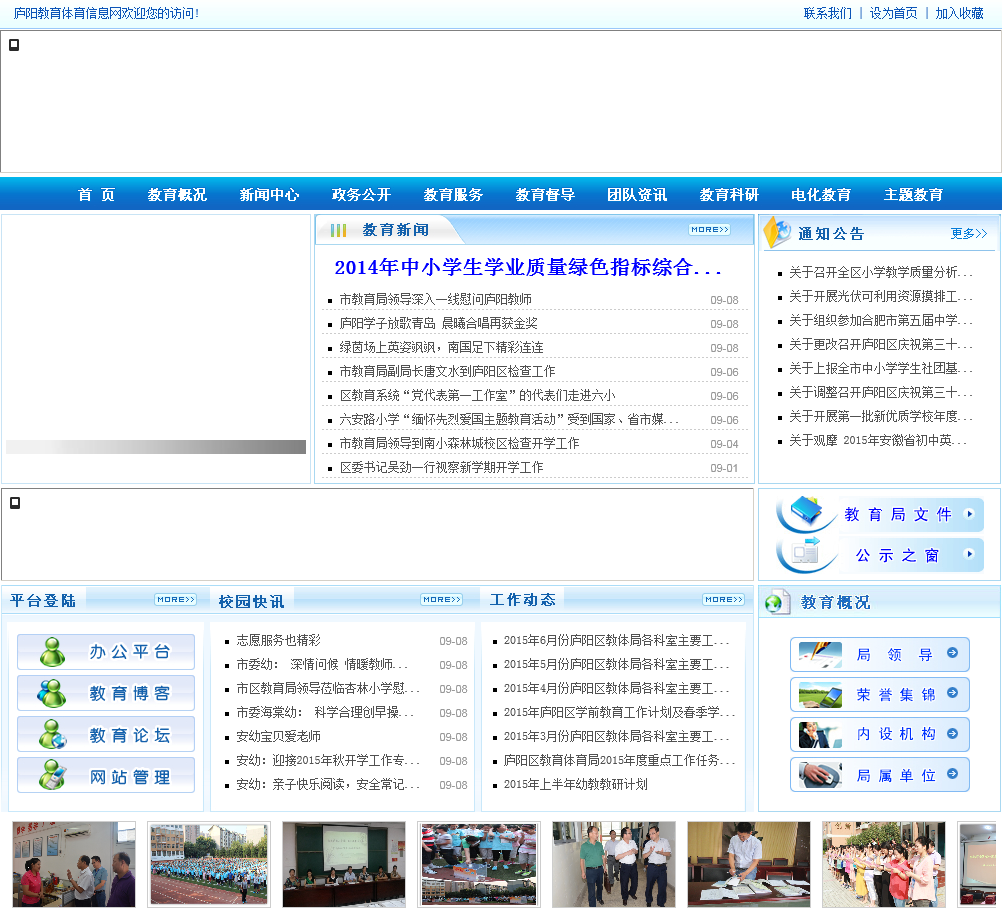
Task: Click the 网站管理 user-phone icon
Action: pyautogui.click(x=52, y=776)
